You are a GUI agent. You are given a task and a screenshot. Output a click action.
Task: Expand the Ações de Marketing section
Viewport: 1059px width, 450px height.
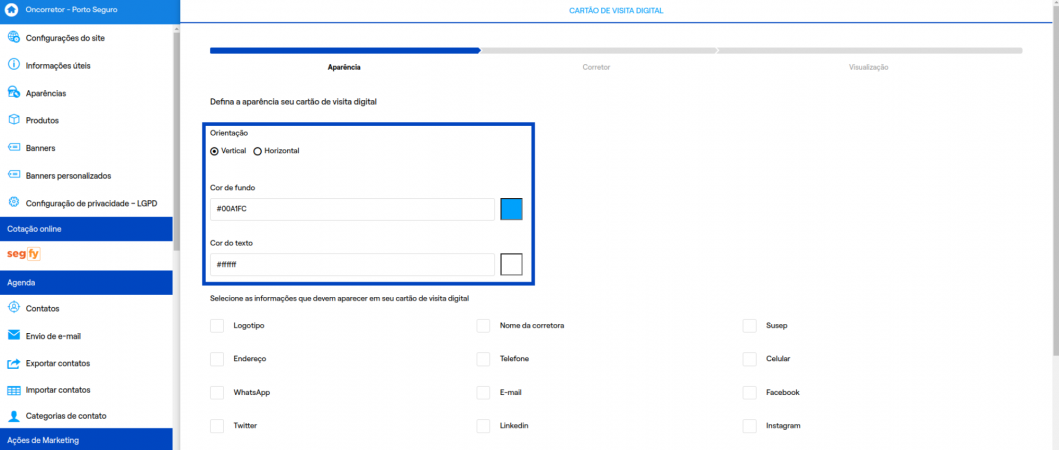point(86,440)
